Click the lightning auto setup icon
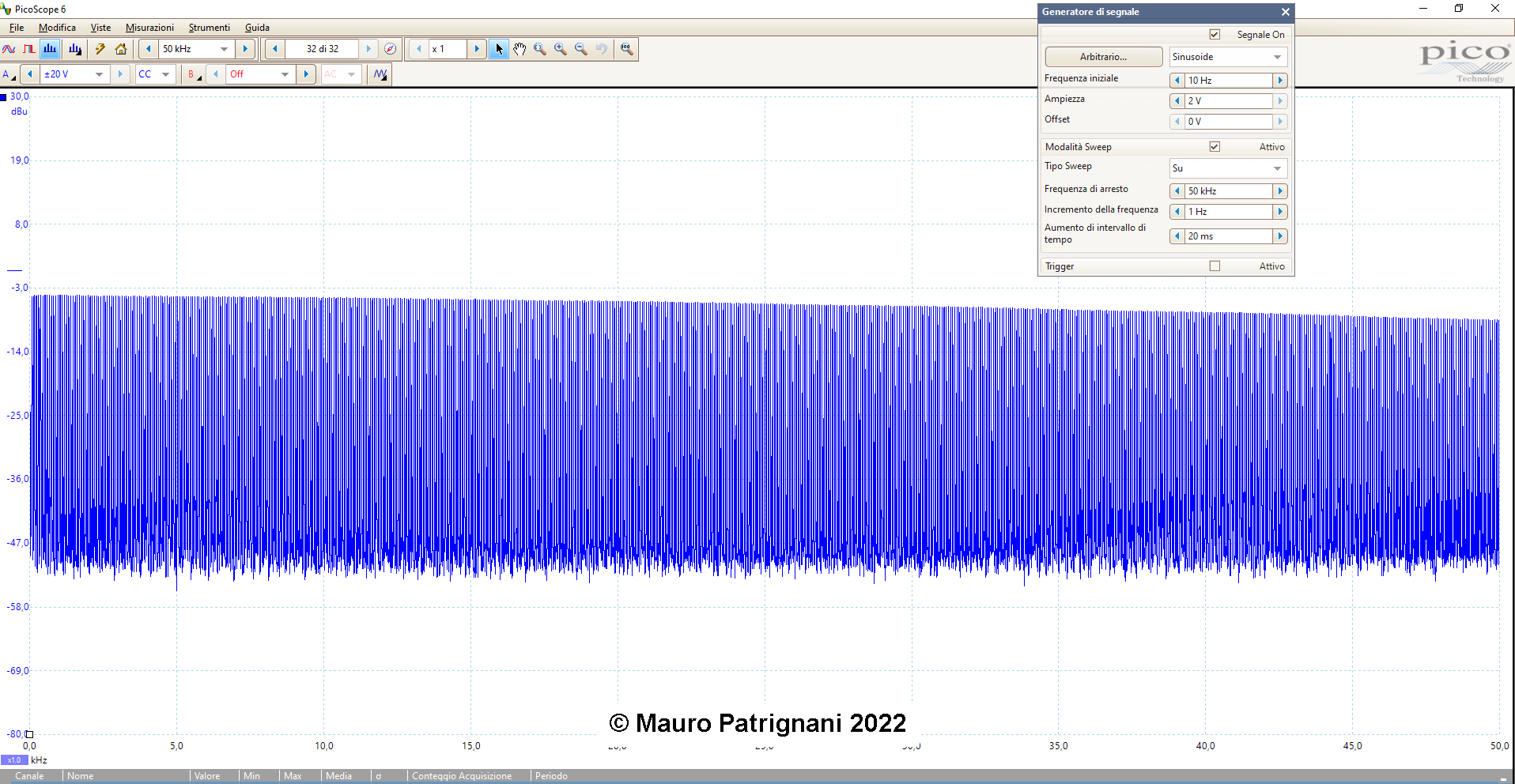Screen dimensions: 1515x784 click(100, 49)
